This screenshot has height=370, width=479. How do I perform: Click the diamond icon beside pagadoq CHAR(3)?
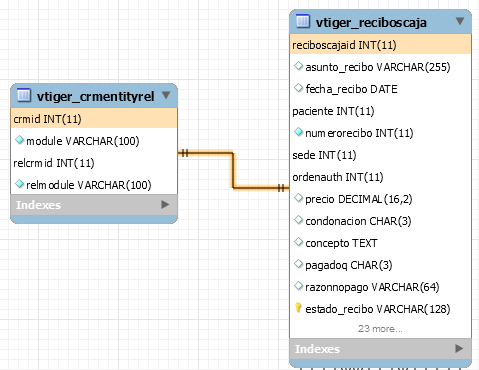[x=298, y=264]
